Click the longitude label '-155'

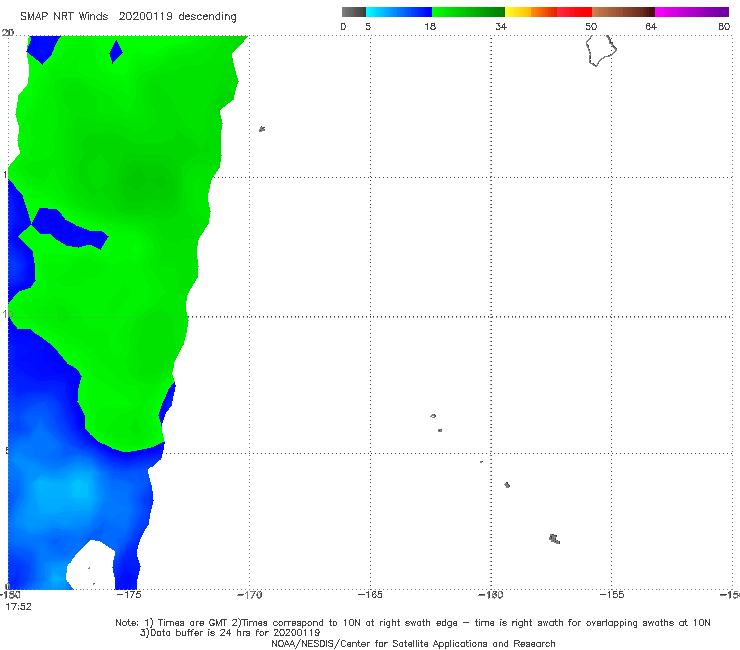point(612,595)
